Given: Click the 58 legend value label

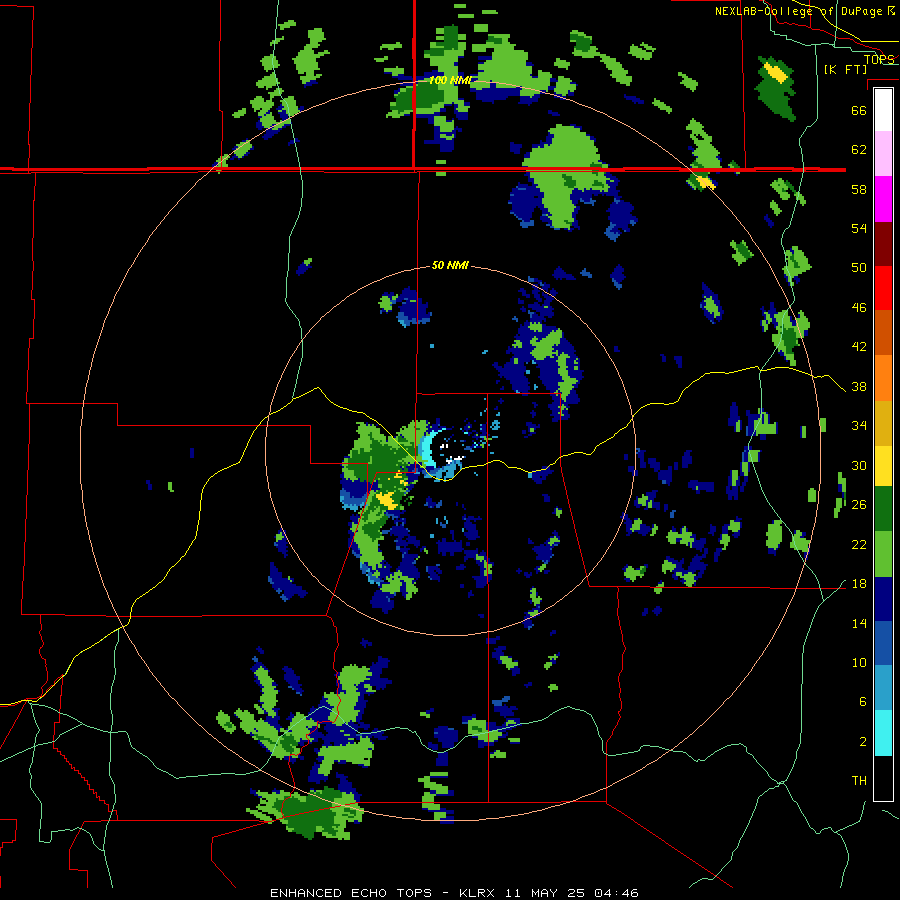Looking at the screenshot, I should [x=859, y=189].
